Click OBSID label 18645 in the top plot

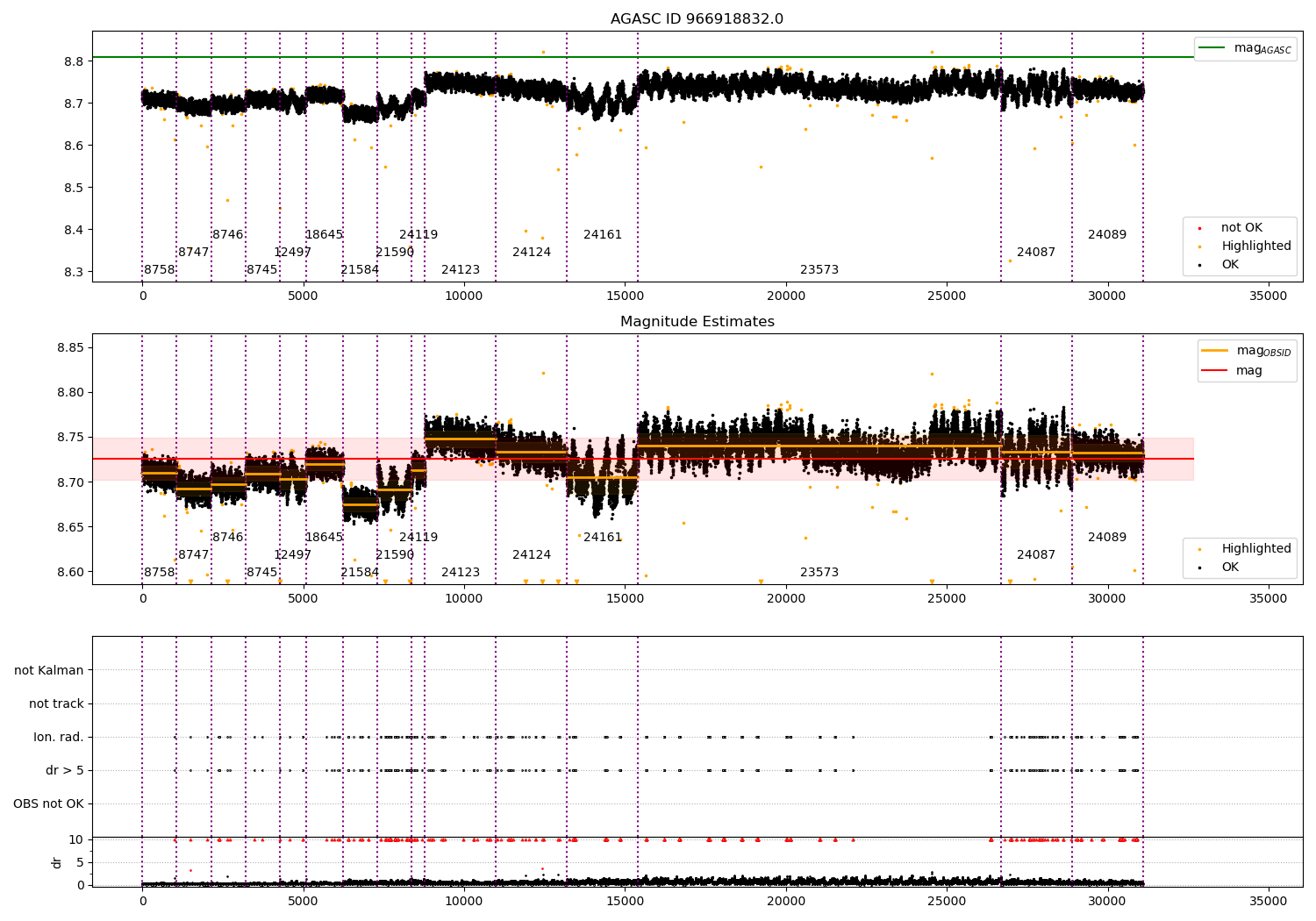tap(324, 235)
